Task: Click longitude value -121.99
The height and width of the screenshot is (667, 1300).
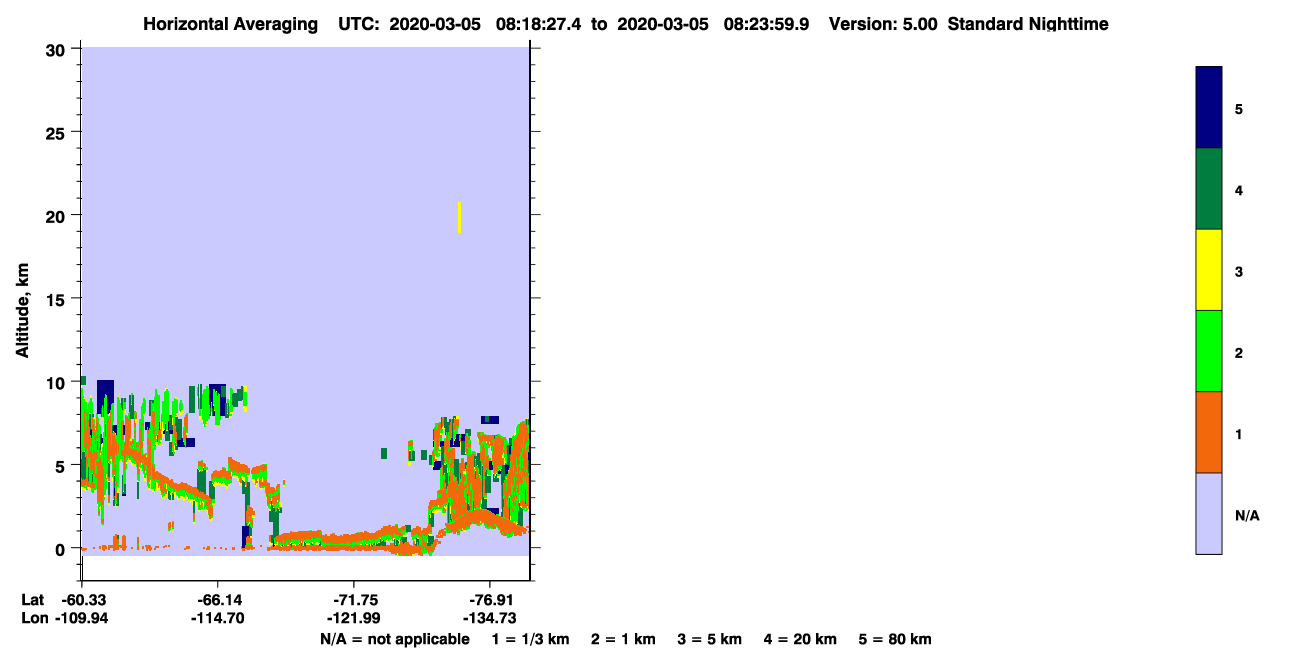Action: [353, 618]
